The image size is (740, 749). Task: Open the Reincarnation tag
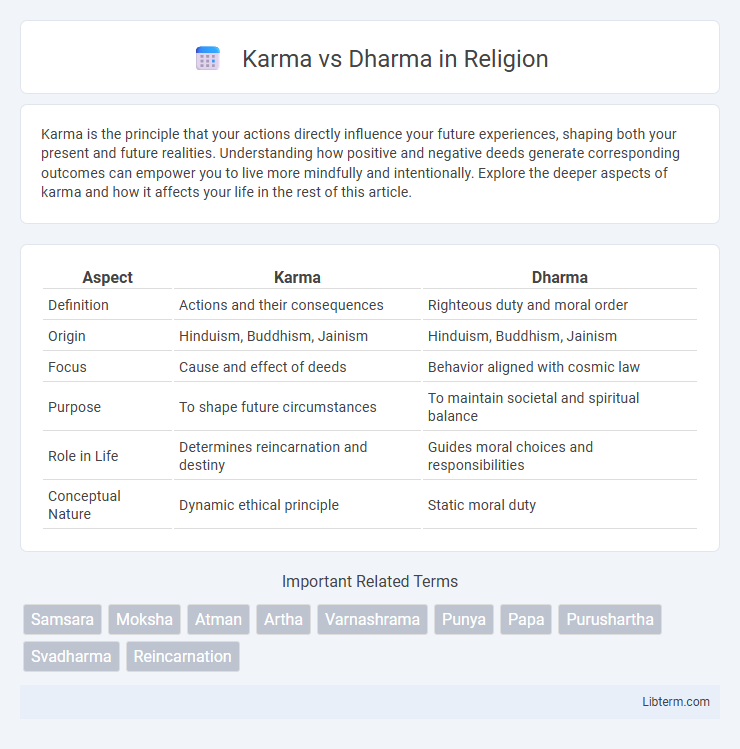(182, 657)
